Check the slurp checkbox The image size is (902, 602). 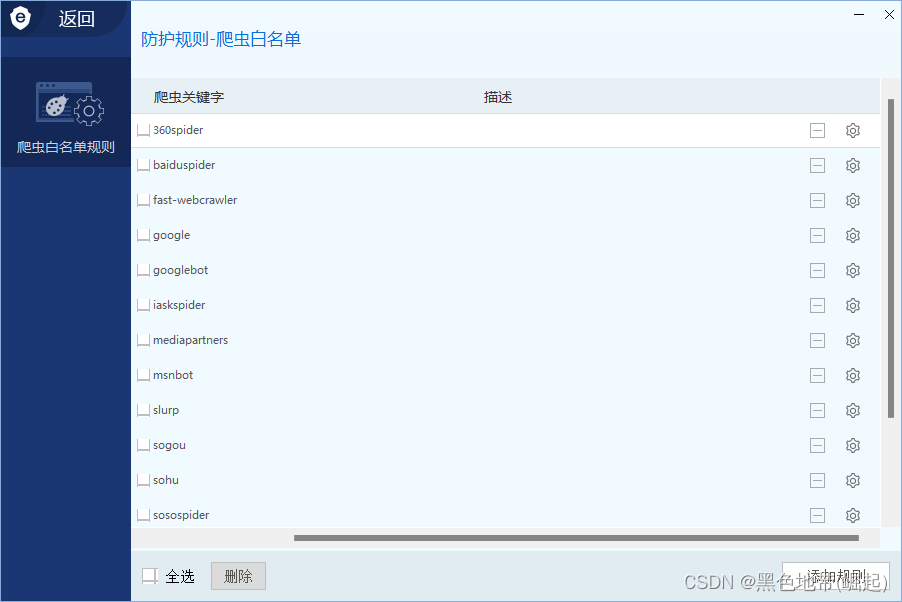click(143, 410)
